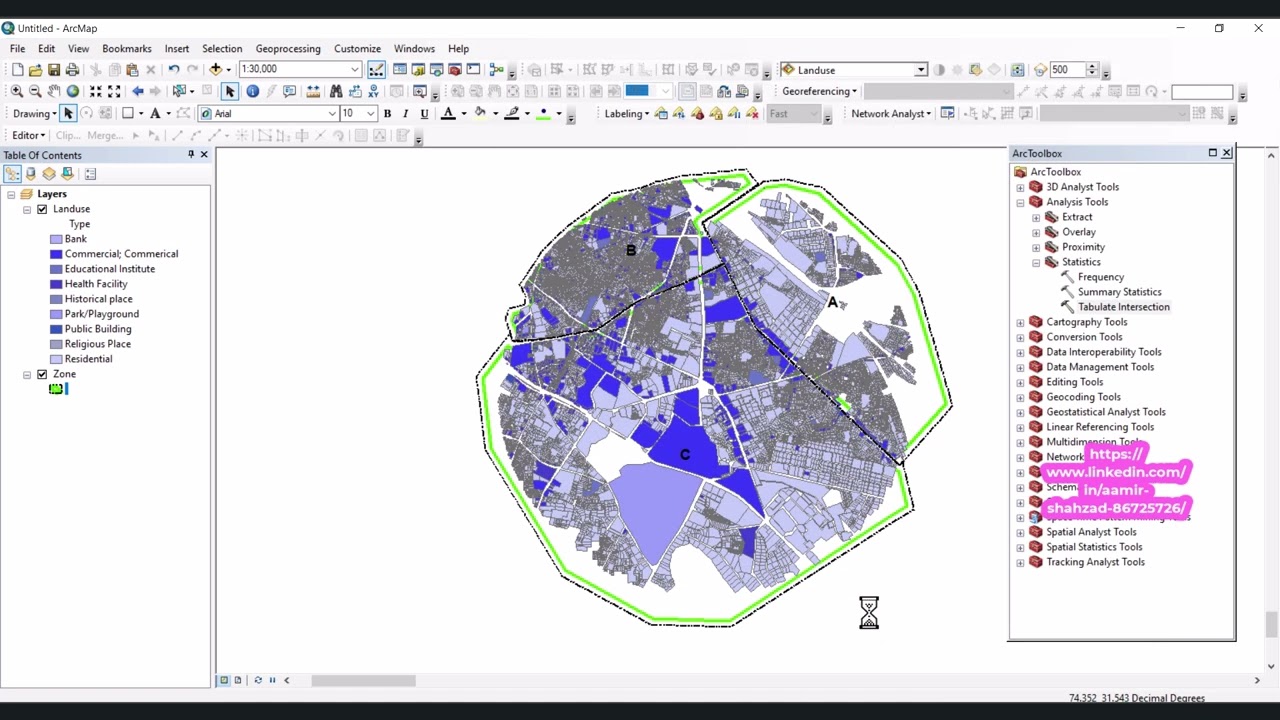The height and width of the screenshot is (720, 1280).
Task: Click the Add Data button
Action: tap(215, 70)
